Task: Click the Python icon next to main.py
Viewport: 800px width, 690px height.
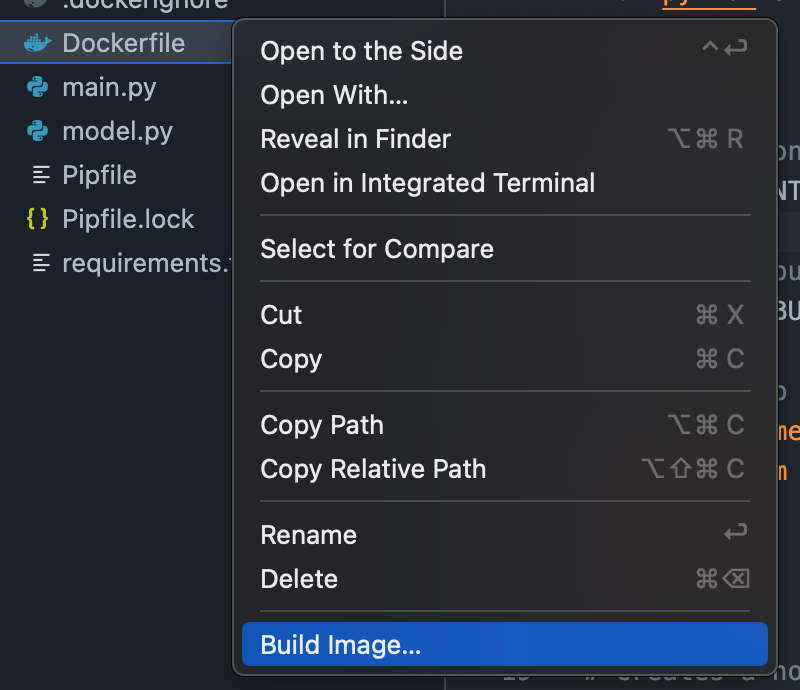Action: pos(38,87)
